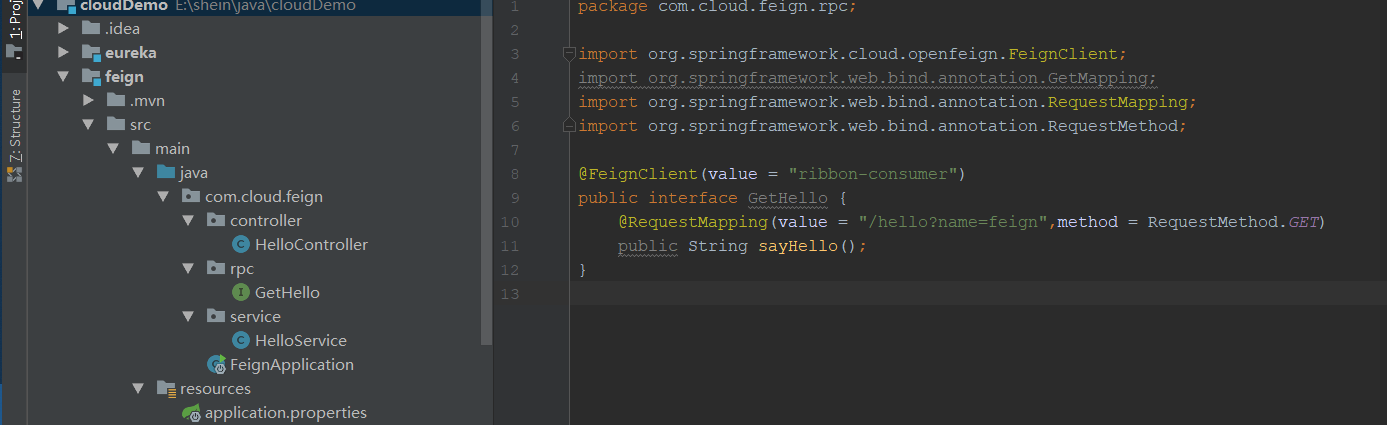This screenshot has width=1387, height=425.
Task: Click the com.cloud.feign package icon
Action: click(x=190, y=196)
